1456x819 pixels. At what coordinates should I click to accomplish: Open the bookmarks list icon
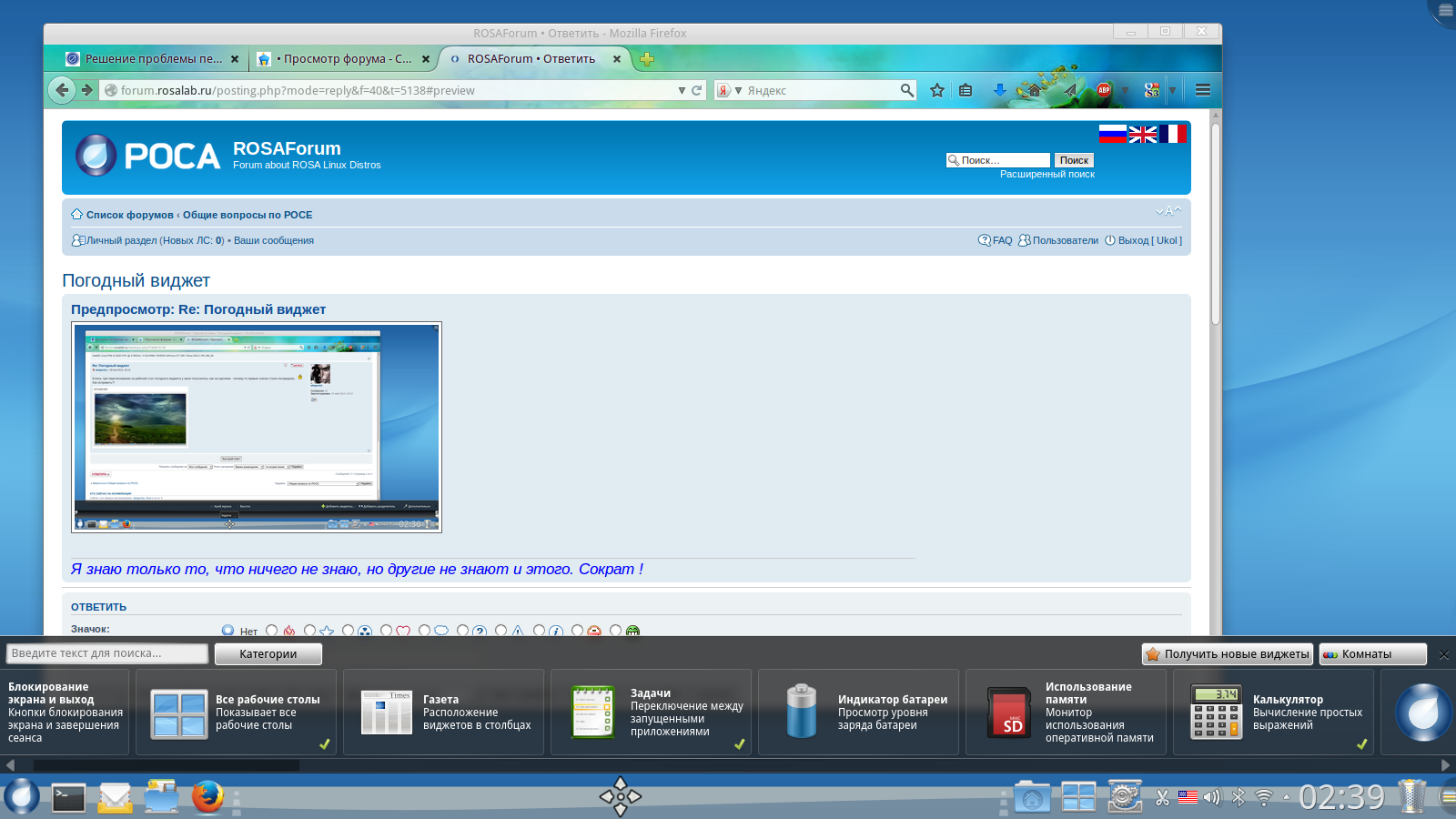[966, 90]
